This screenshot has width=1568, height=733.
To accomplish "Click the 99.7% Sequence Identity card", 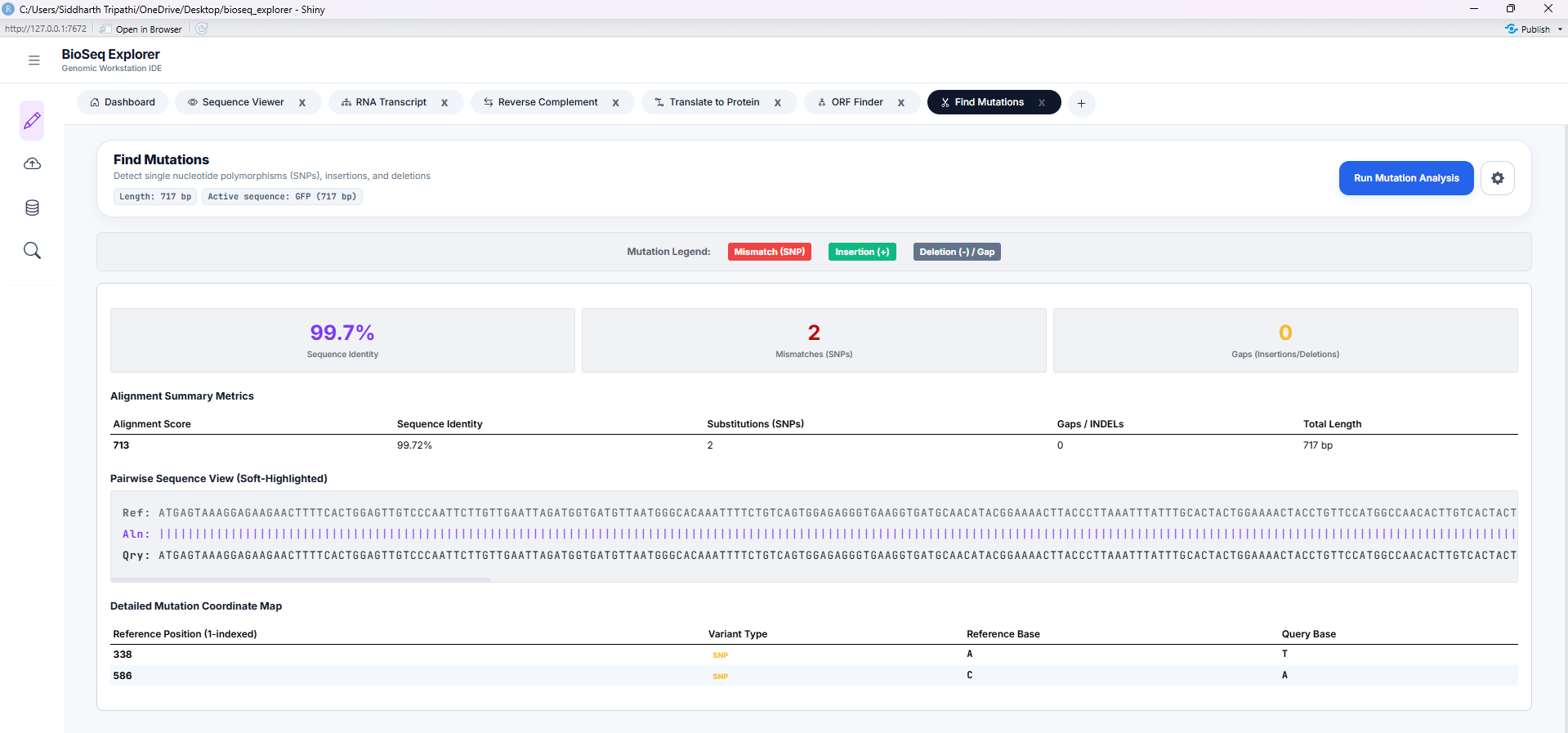I will 342,340.
